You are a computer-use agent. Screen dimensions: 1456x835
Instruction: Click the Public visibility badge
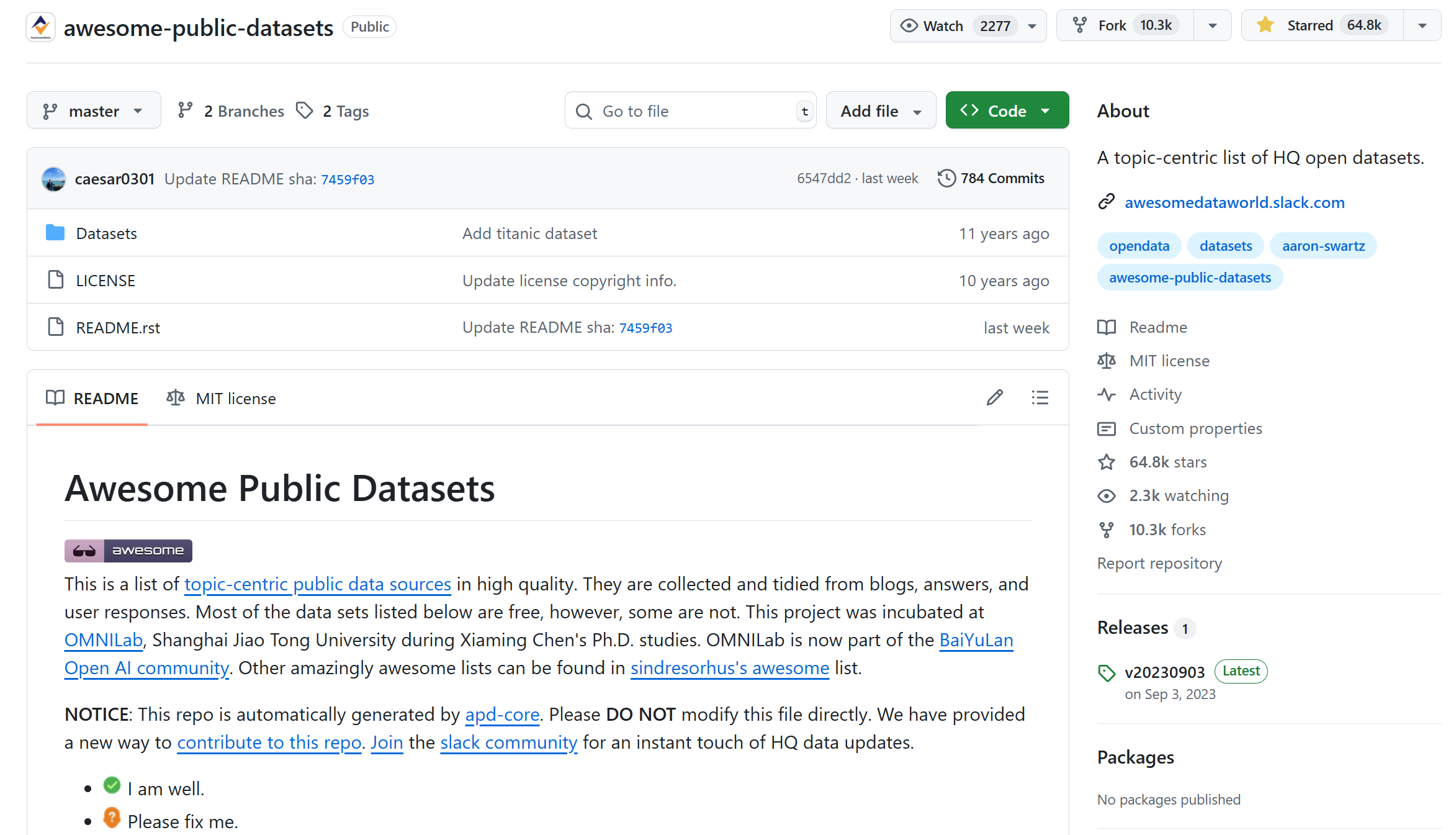[x=369, y=27]
